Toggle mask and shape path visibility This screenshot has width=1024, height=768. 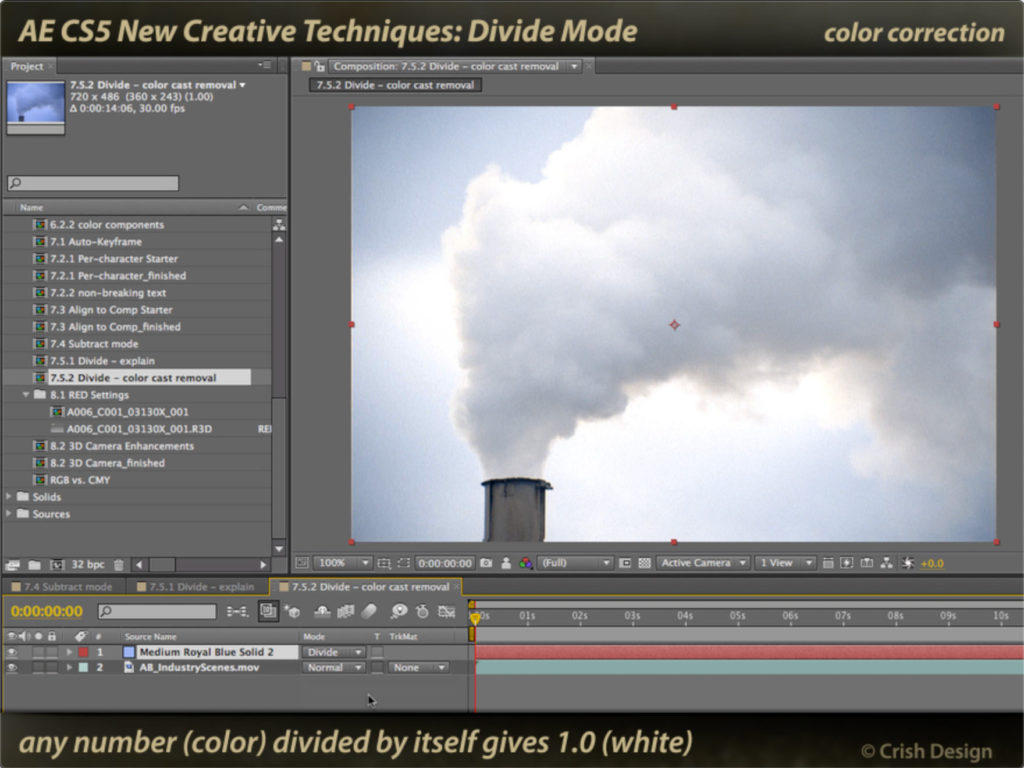tap(404, 563)
